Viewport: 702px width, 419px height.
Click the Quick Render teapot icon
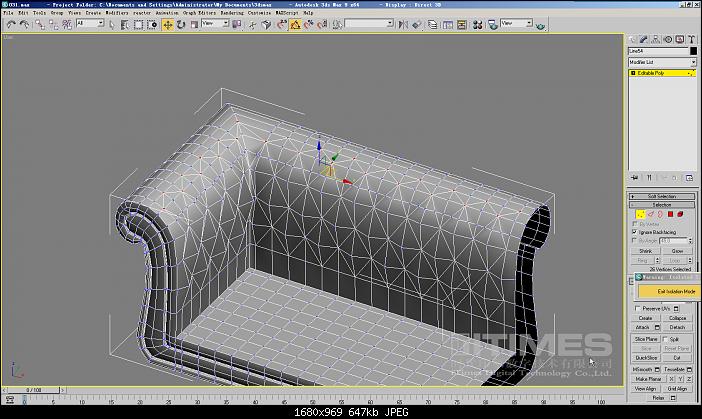[x=540, y=26]
